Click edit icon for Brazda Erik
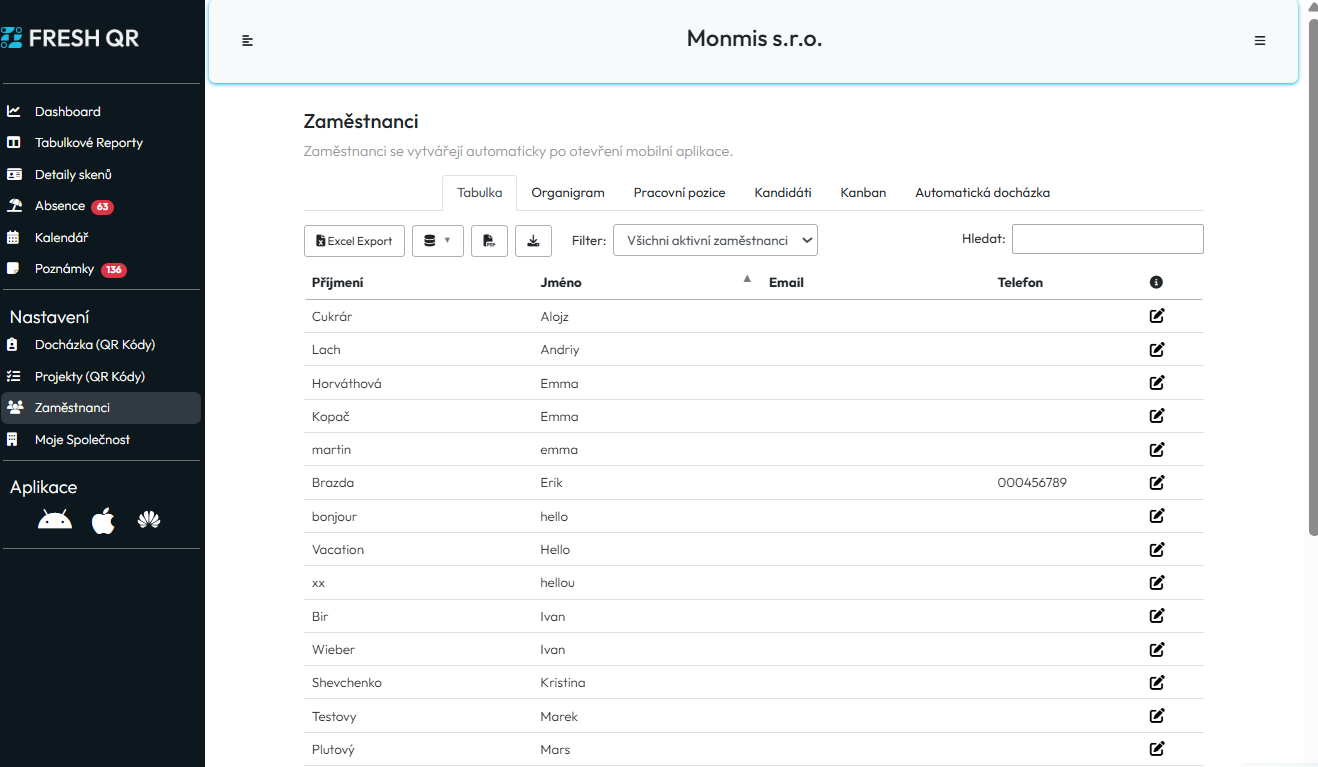This screenshot has width=1318, height=767. [x=1157, y=483]
